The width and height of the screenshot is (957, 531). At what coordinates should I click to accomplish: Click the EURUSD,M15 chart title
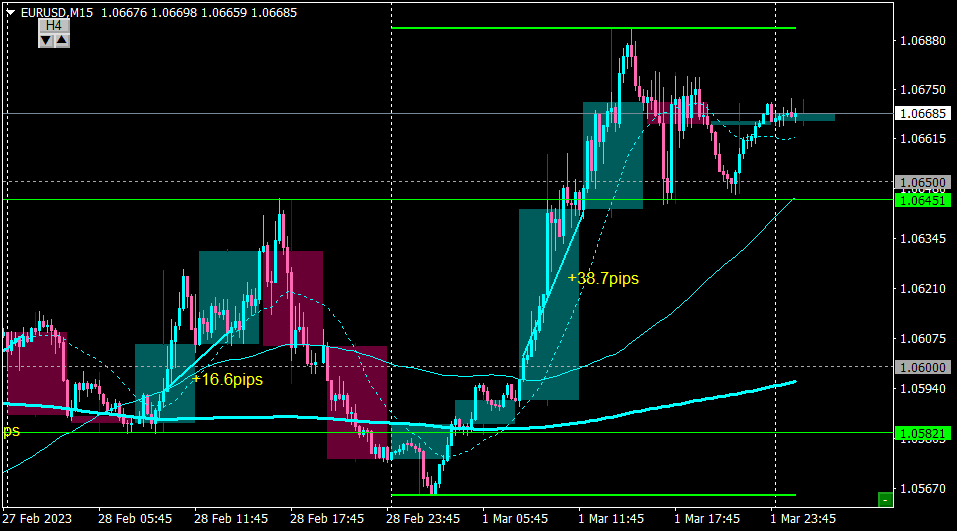(x=57, y=12)
